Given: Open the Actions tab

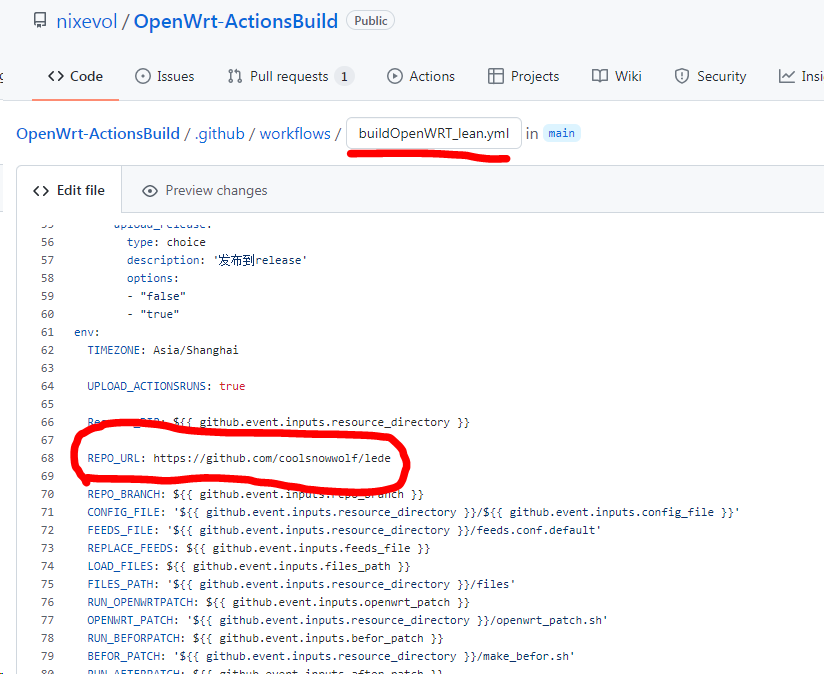Looking at the screenshot, I should 421,76.
